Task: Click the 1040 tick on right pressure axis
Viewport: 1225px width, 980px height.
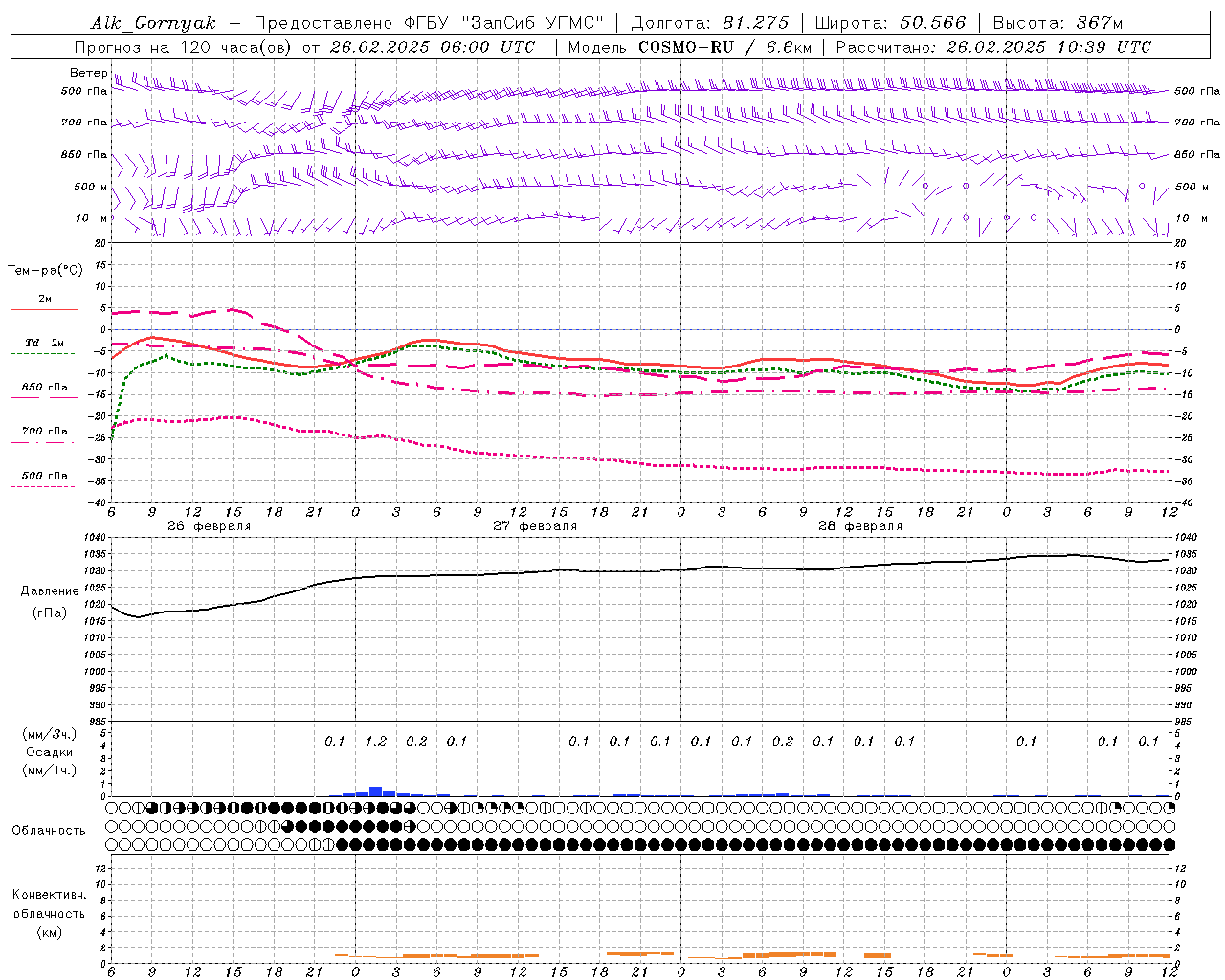Action: [x=1186, y=538]
